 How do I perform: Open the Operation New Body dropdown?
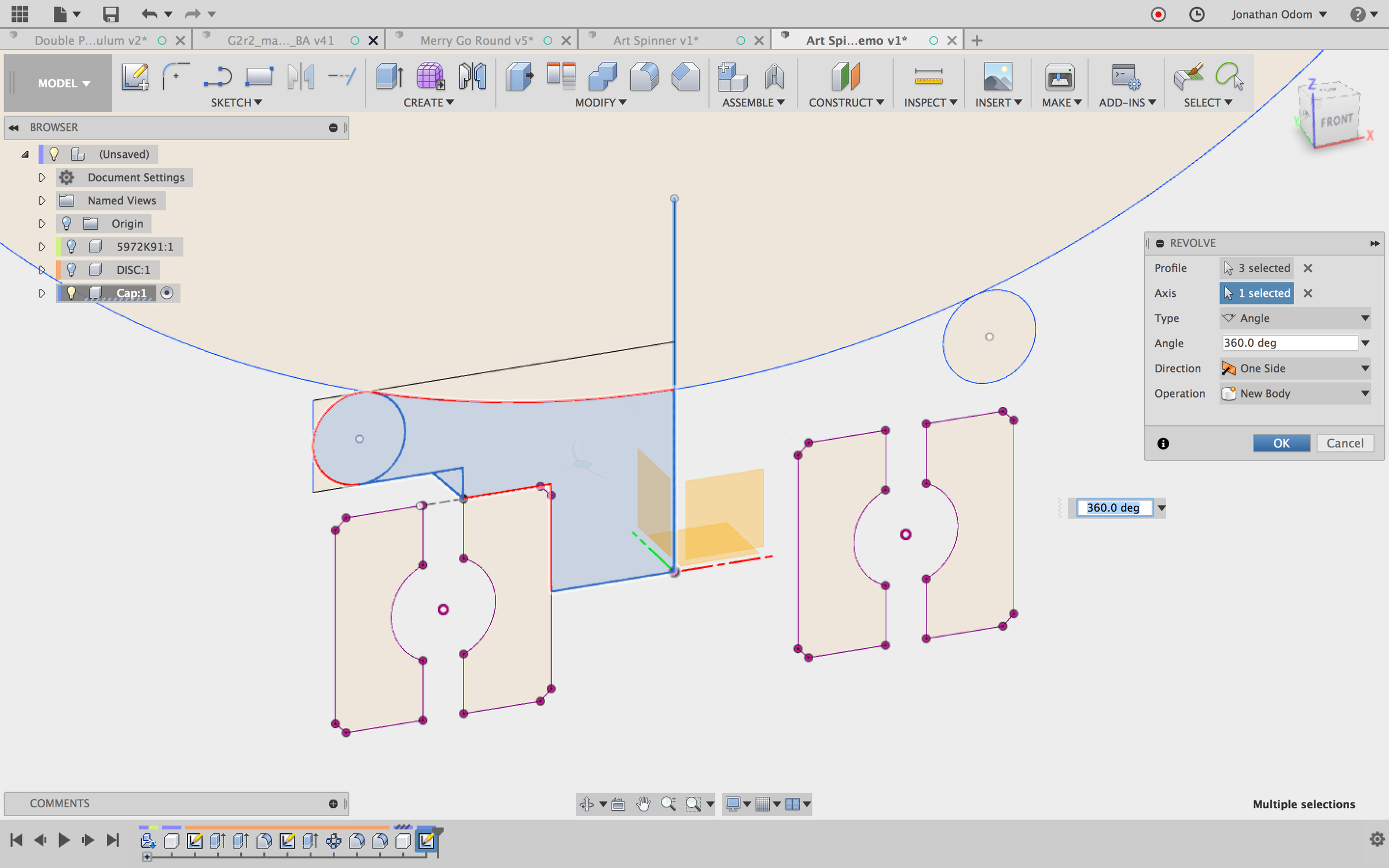pyautogui.click(x=1295, y=393)
